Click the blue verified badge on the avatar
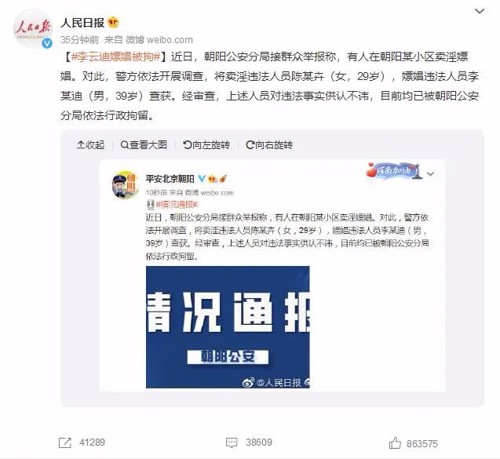This screenshot has width=500, height=459. click(47, 43)
